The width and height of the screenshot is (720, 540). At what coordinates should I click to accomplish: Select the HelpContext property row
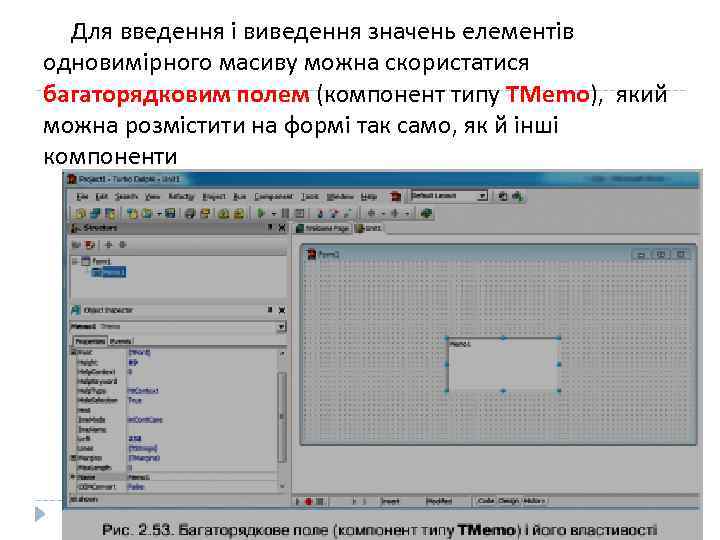175,372
